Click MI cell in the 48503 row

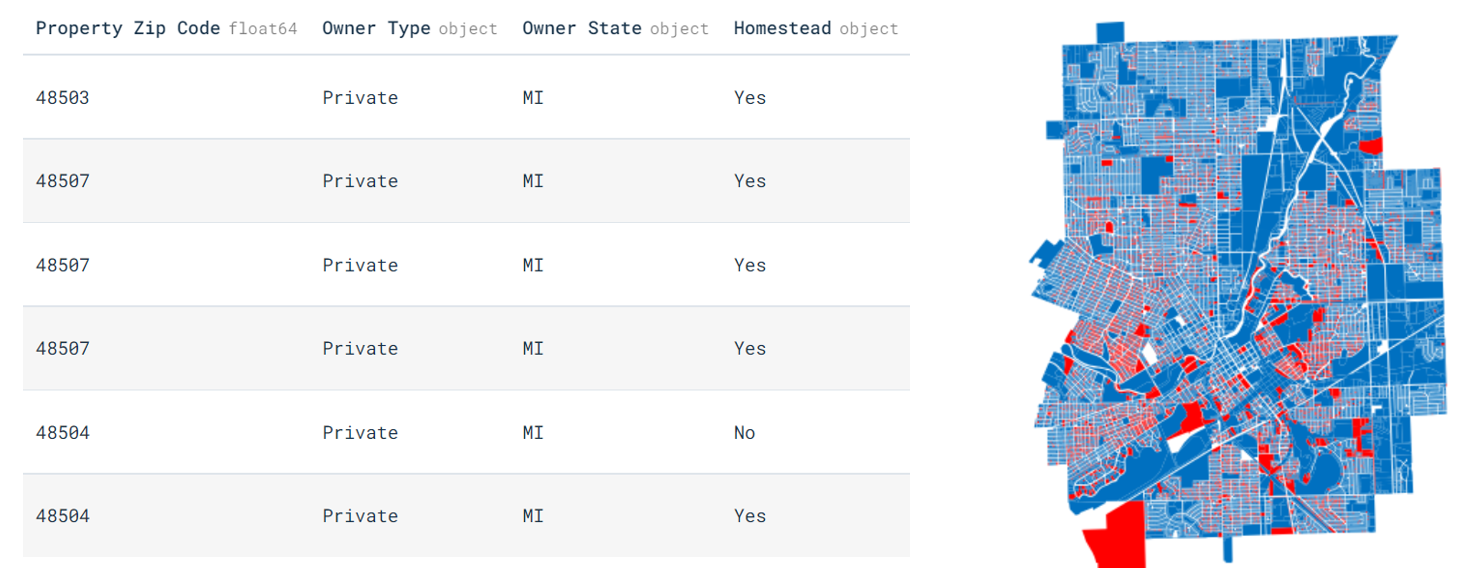click(x=533, y=97)
